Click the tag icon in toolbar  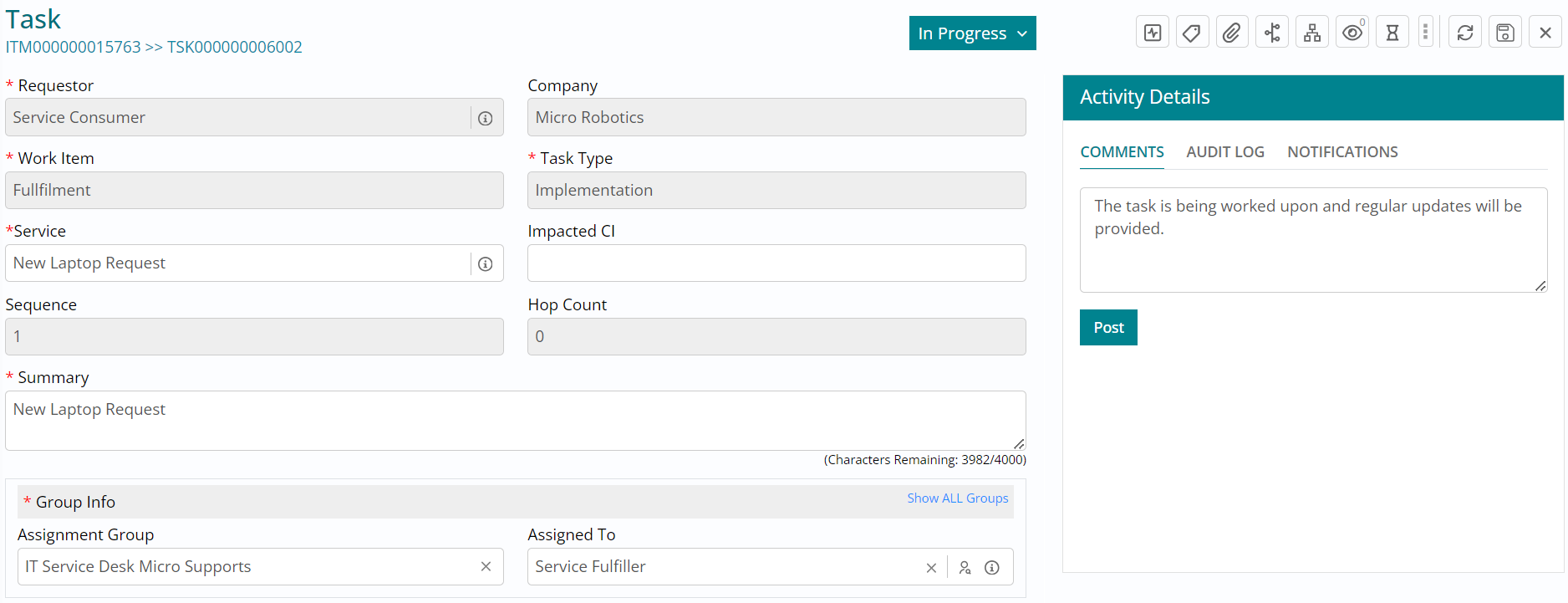pos(1192,33)
